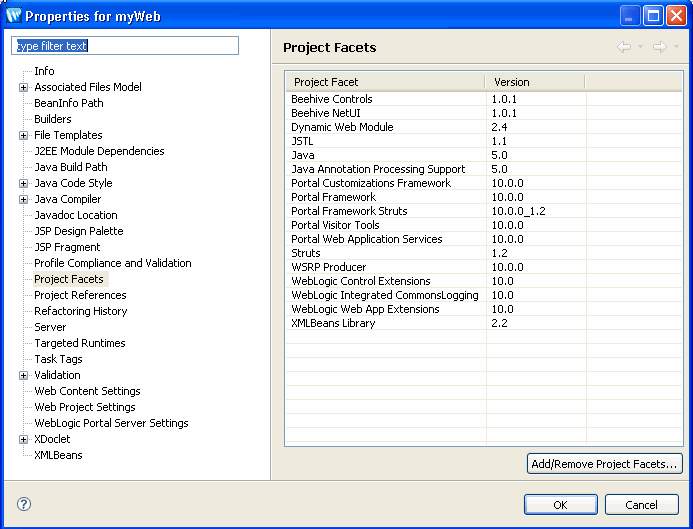Image resolution: width=693 pixels, height=529 pixels.
Task: Open the back history dropdown arrow
Action: (640, 47)
